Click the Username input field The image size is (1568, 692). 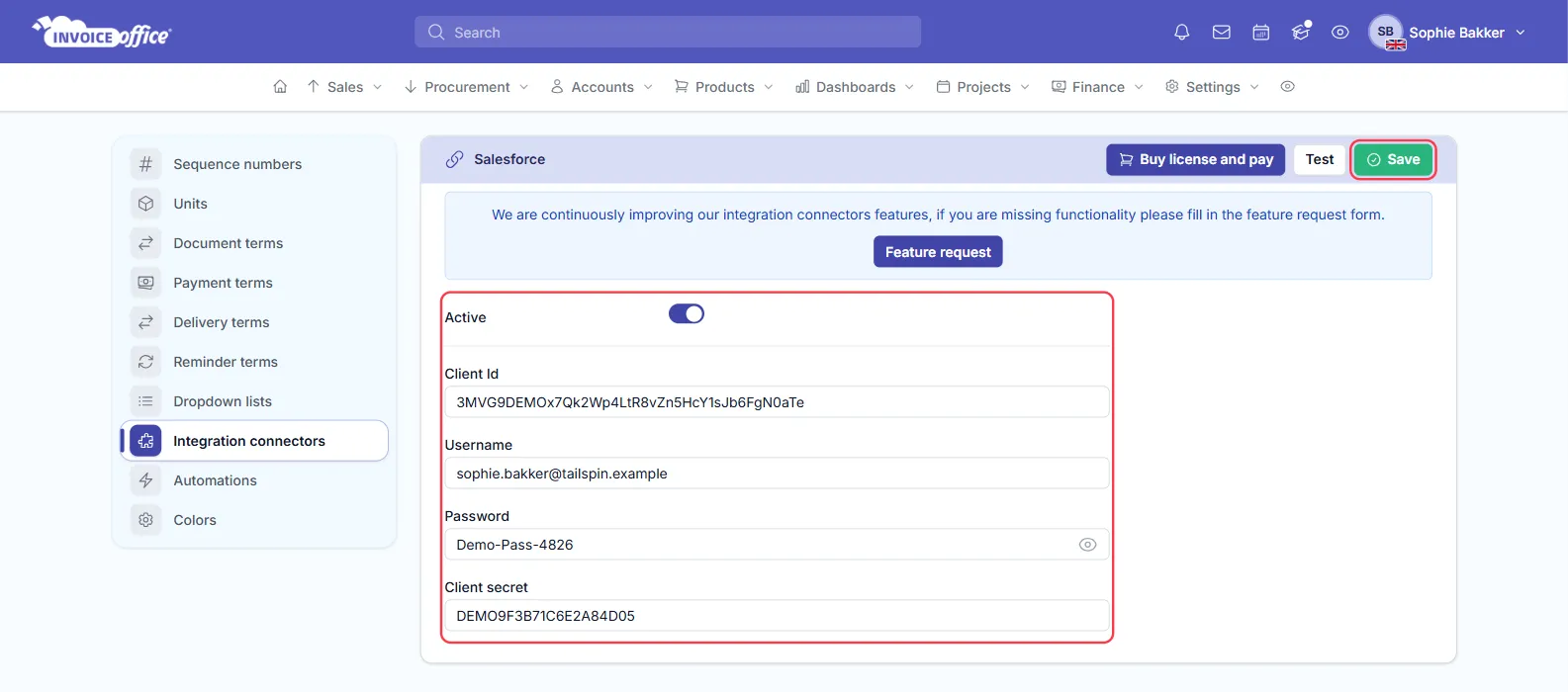[x=777, y=474]
